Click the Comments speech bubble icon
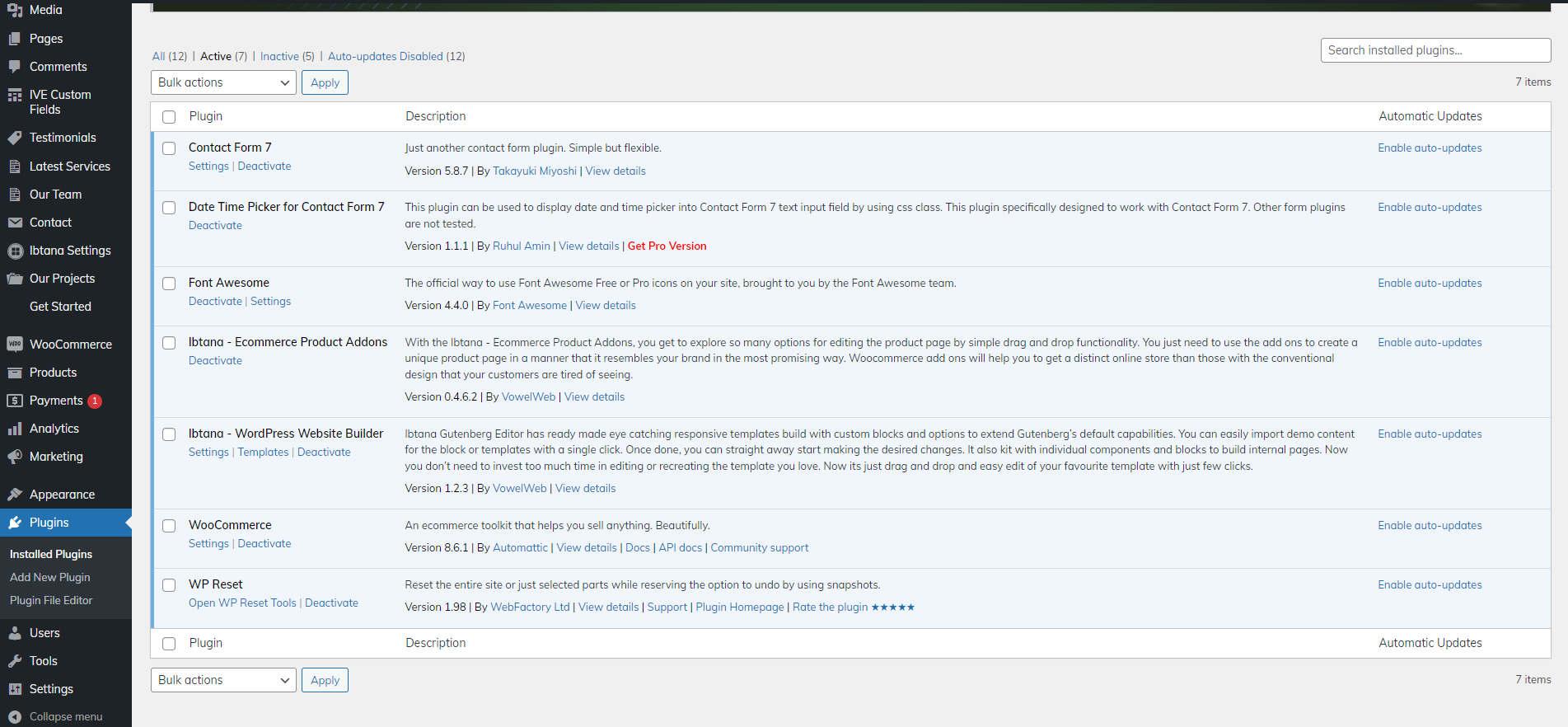 15,67
